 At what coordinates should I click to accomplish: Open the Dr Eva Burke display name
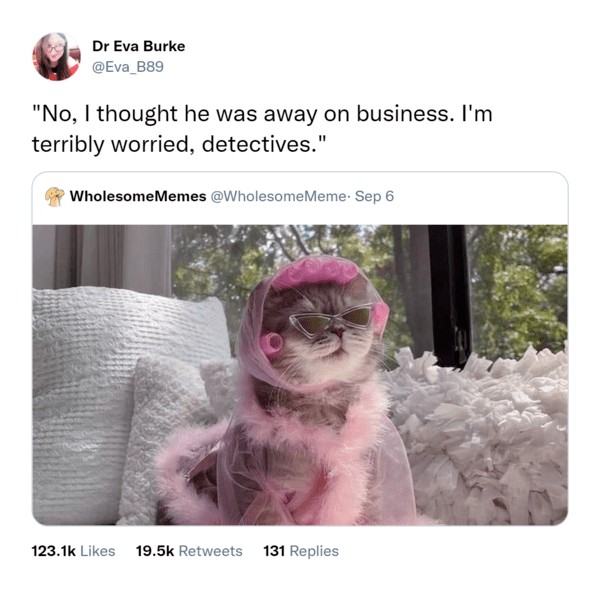click(x=139, y=46)
